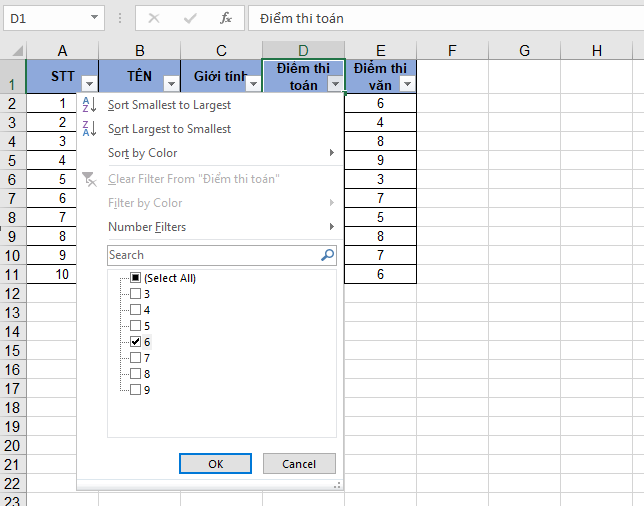This screenshot has width=644, height=506.
Task: Click the Insert Function fx icon
Action: click(x=226, y=18)
